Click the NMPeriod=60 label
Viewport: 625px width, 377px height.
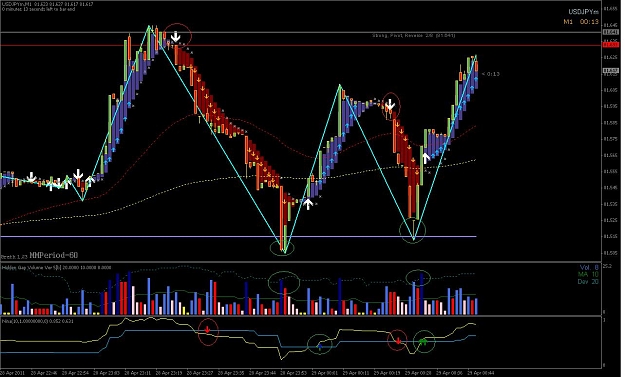(54, 255)
